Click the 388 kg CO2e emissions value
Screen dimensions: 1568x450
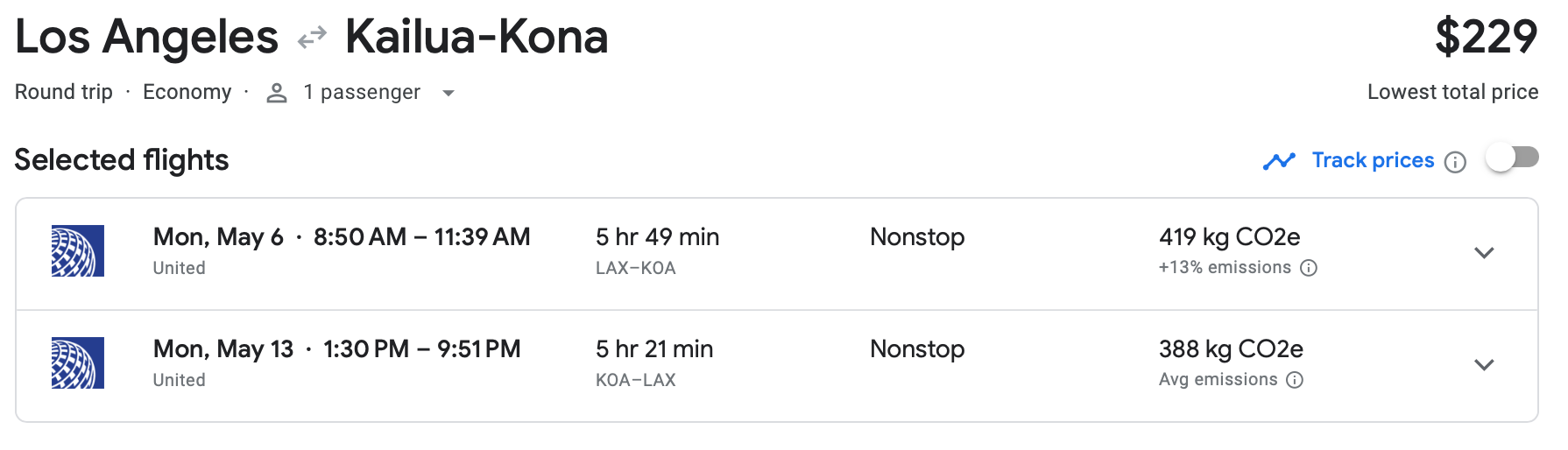tap(1231, 349)
